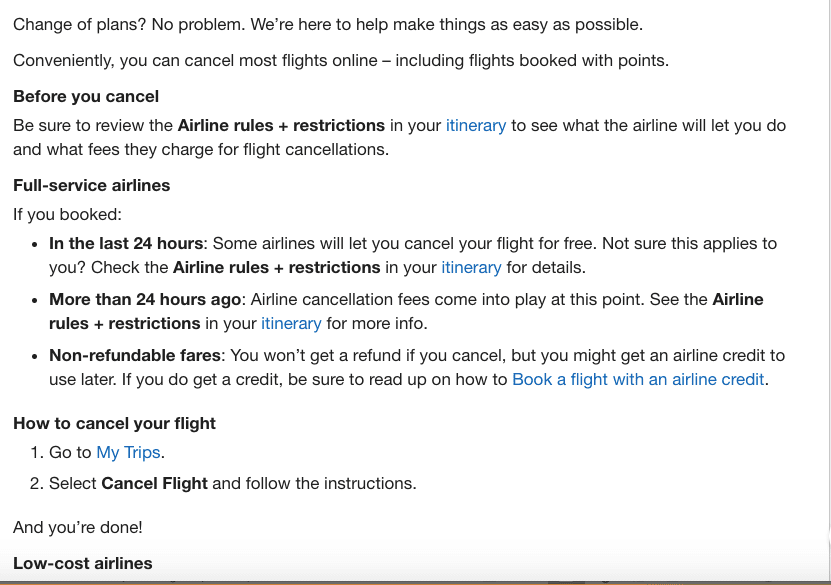Viewport: 831px width, 585px height.
Task: Open the itinerary link in the last 24 hours bullet
Action: pyautogui.click(x=471, y=268)
